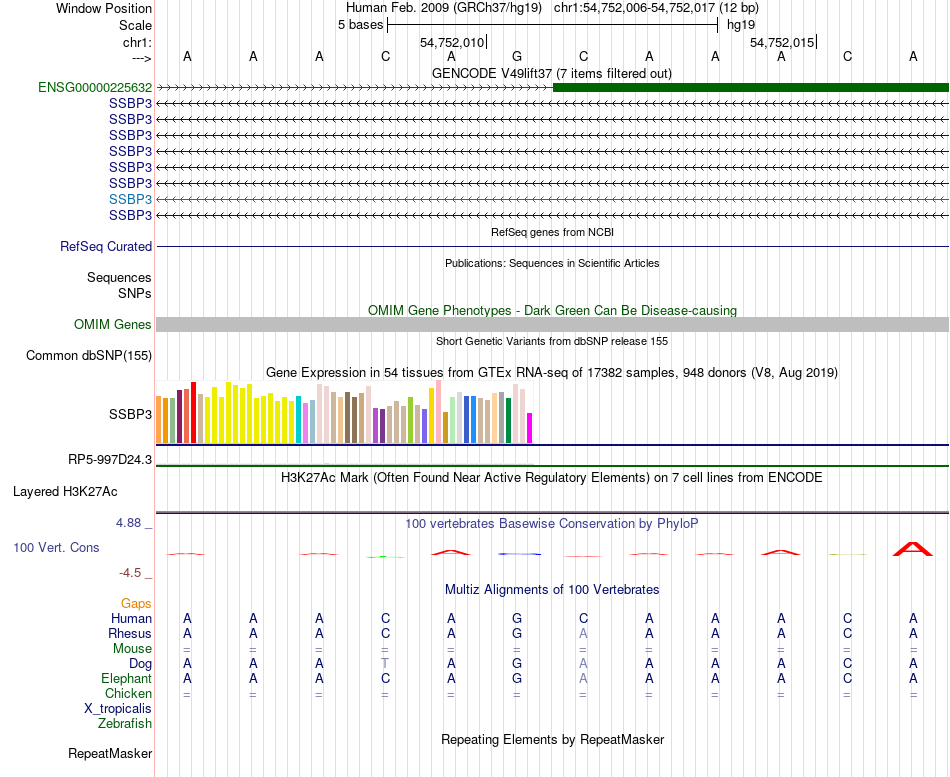Image resolution: width=950 pixels, height=777 pixels.
Task: Open the Layered H3K27Ac track label
Action: [x=65, y=492]
